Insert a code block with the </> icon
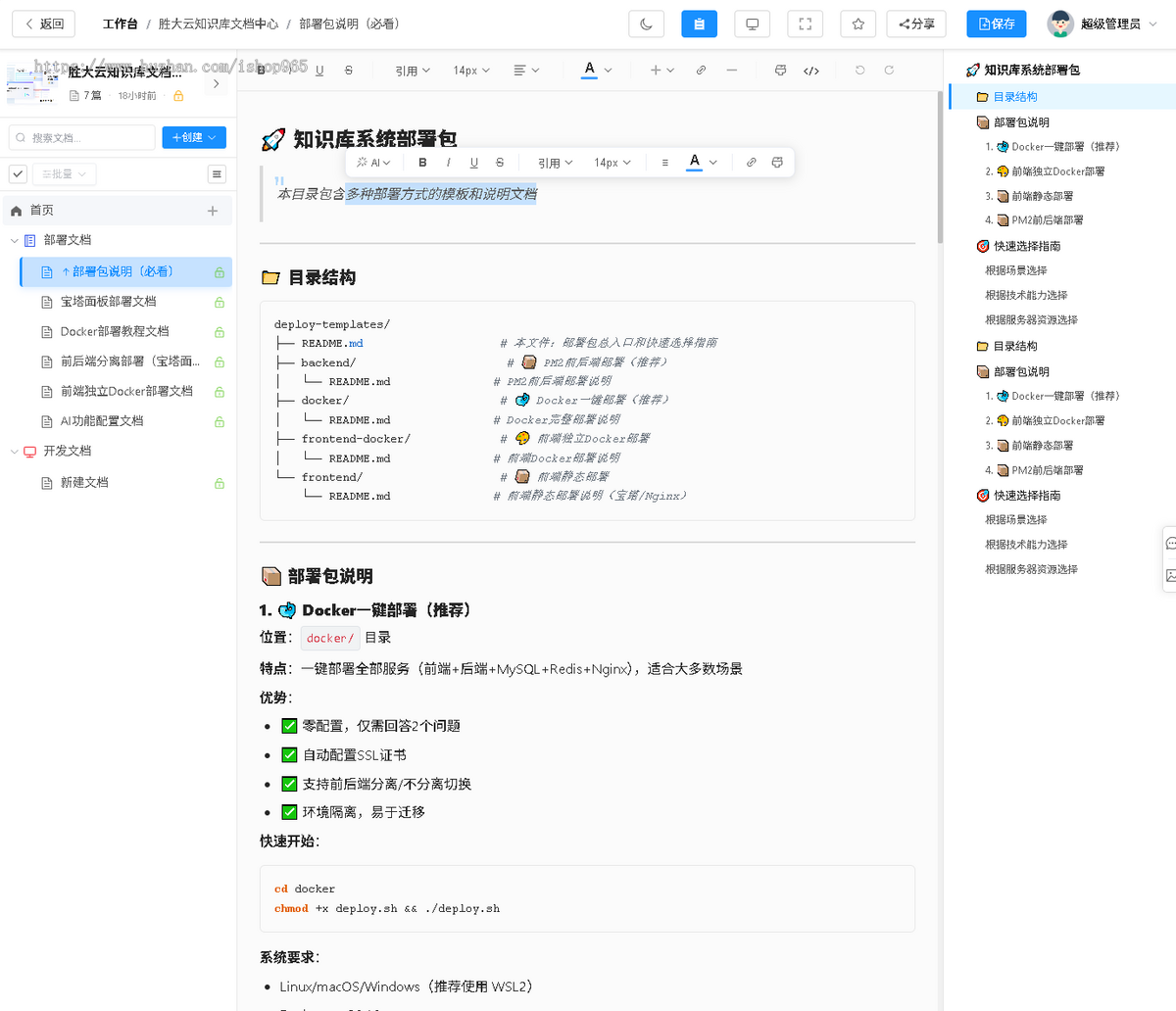The width and height of the screenshot is (1176, 1011). pyautogui.click(x=811, y=71)
